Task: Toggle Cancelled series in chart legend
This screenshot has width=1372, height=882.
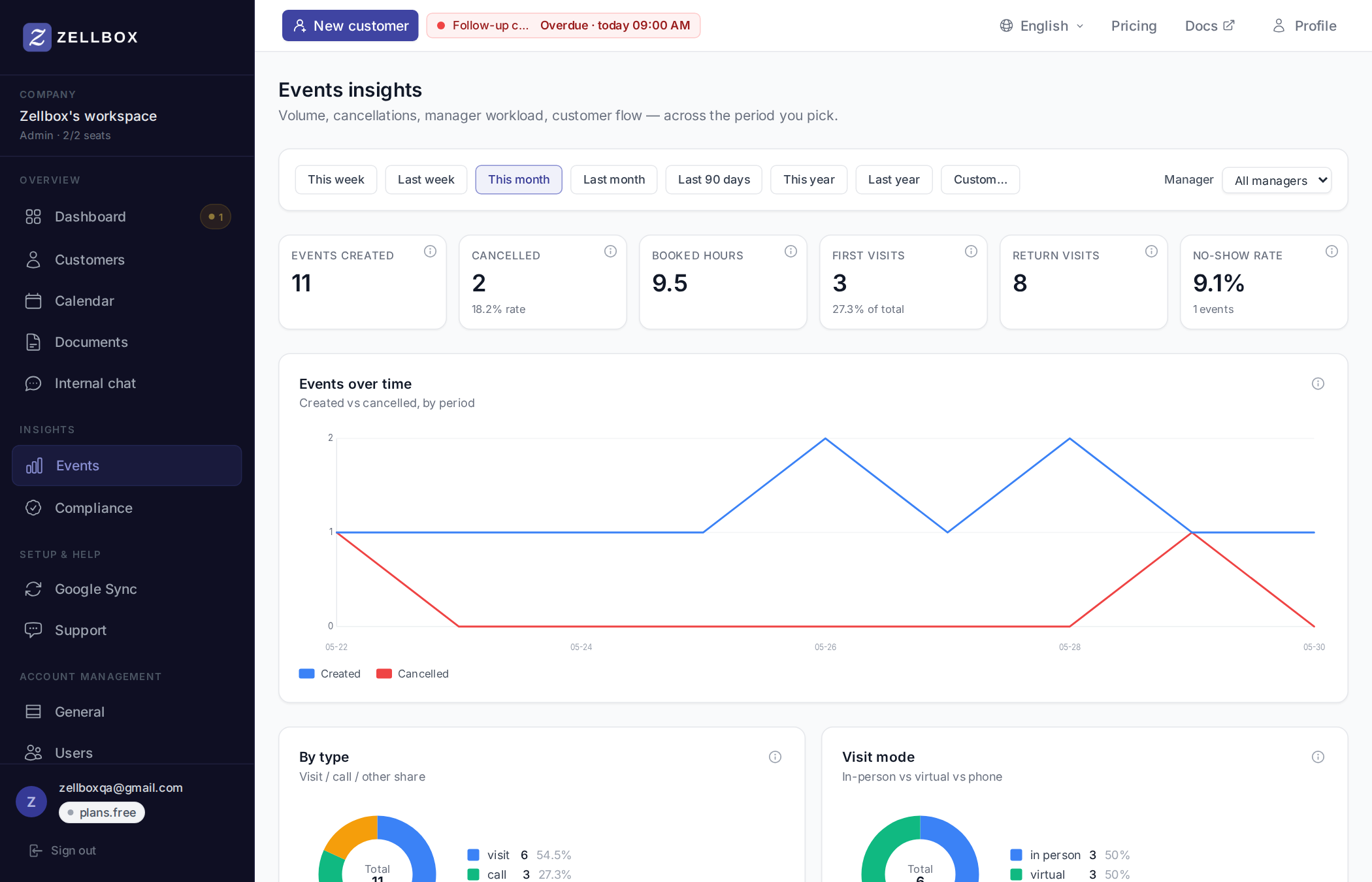Action: coord(412,674)
